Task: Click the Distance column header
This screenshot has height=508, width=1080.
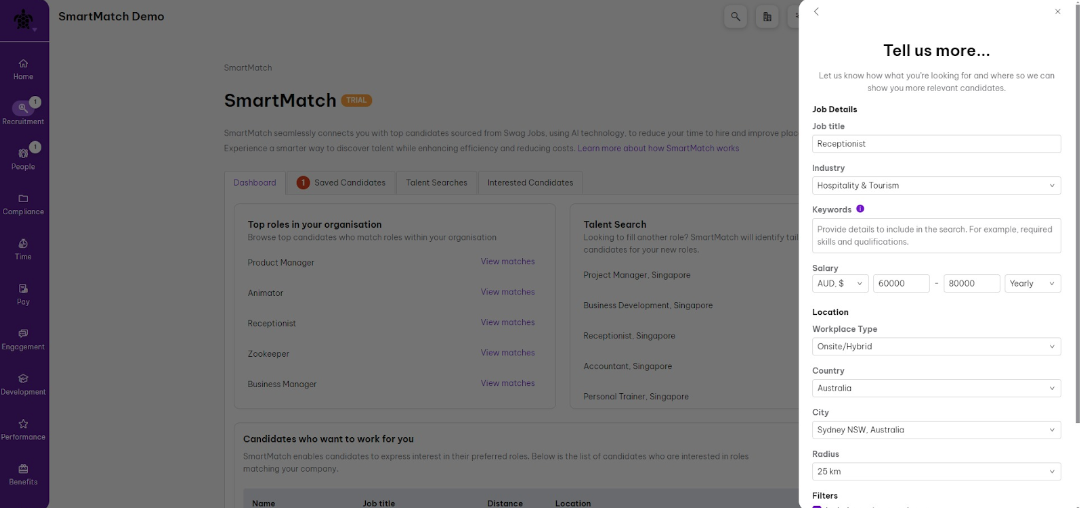Action: click(505, 503)
